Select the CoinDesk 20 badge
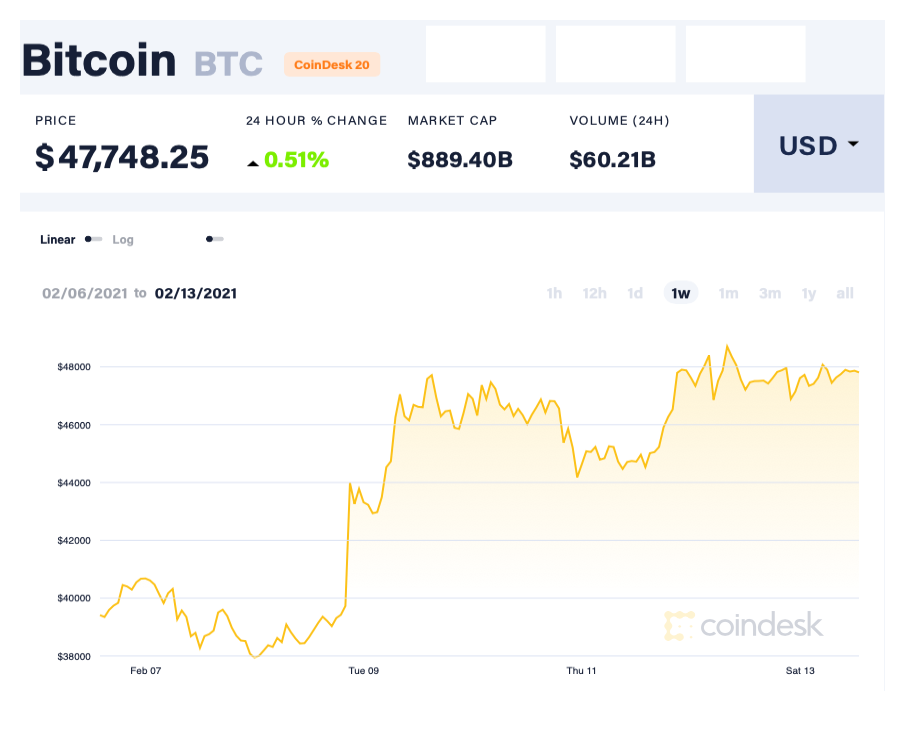905x751 pixels. coord(331,64)
